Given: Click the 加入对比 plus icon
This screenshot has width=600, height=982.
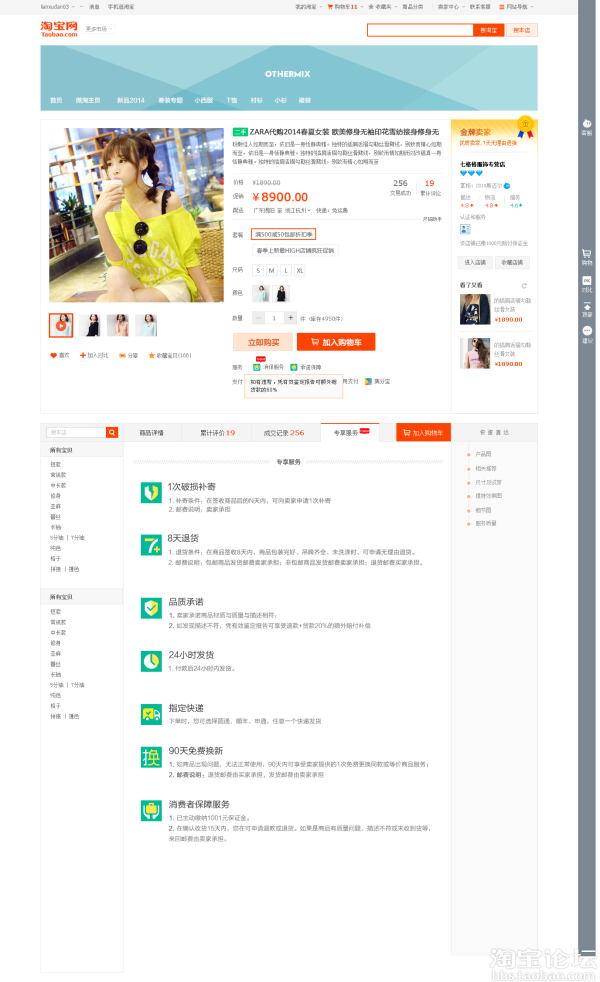Looking at the screenshot, I should pyautogui.click(x=83, y=355).
